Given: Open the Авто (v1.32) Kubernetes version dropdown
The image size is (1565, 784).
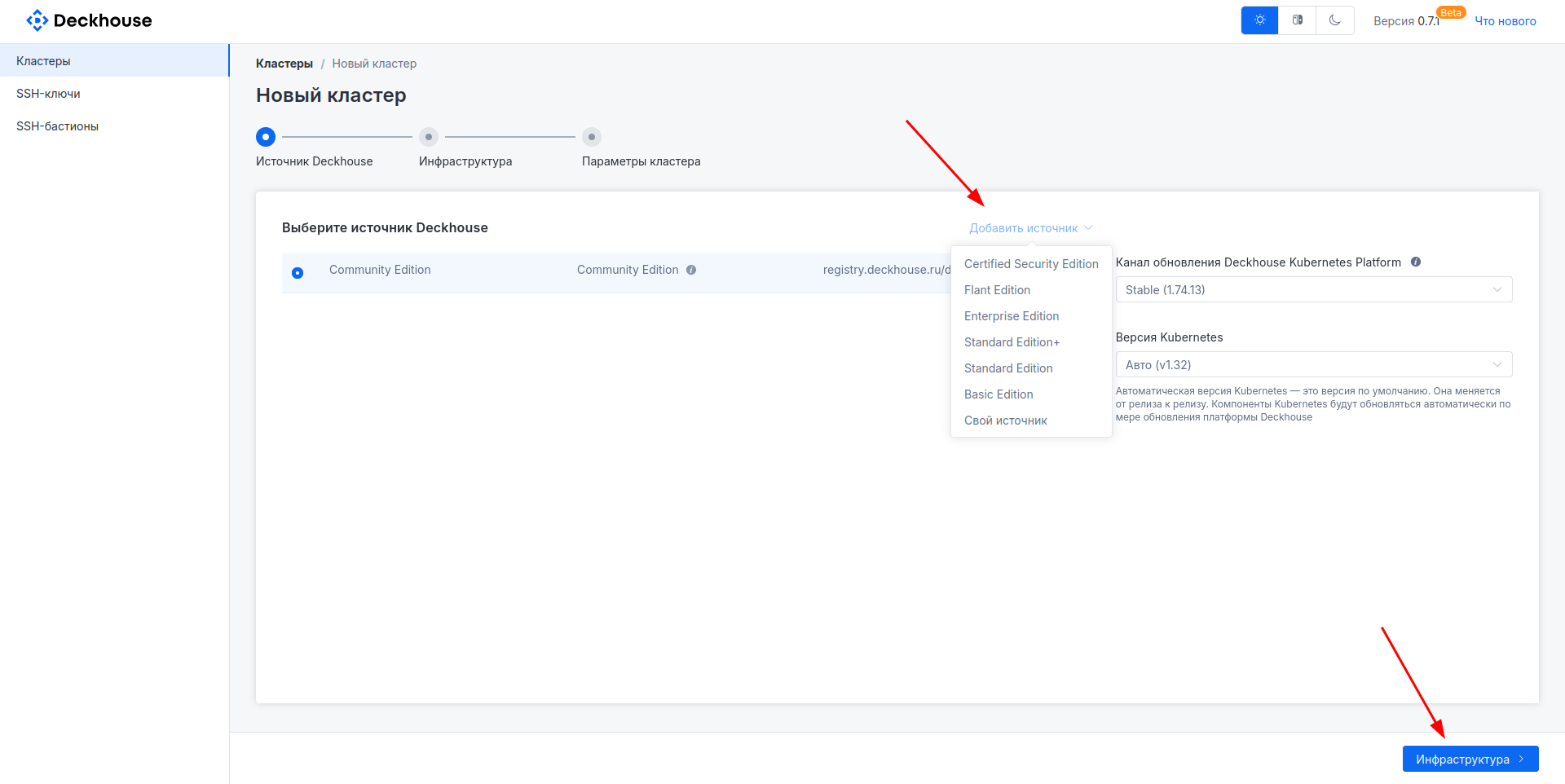Looking at the screenshot, I should 1314,364.
